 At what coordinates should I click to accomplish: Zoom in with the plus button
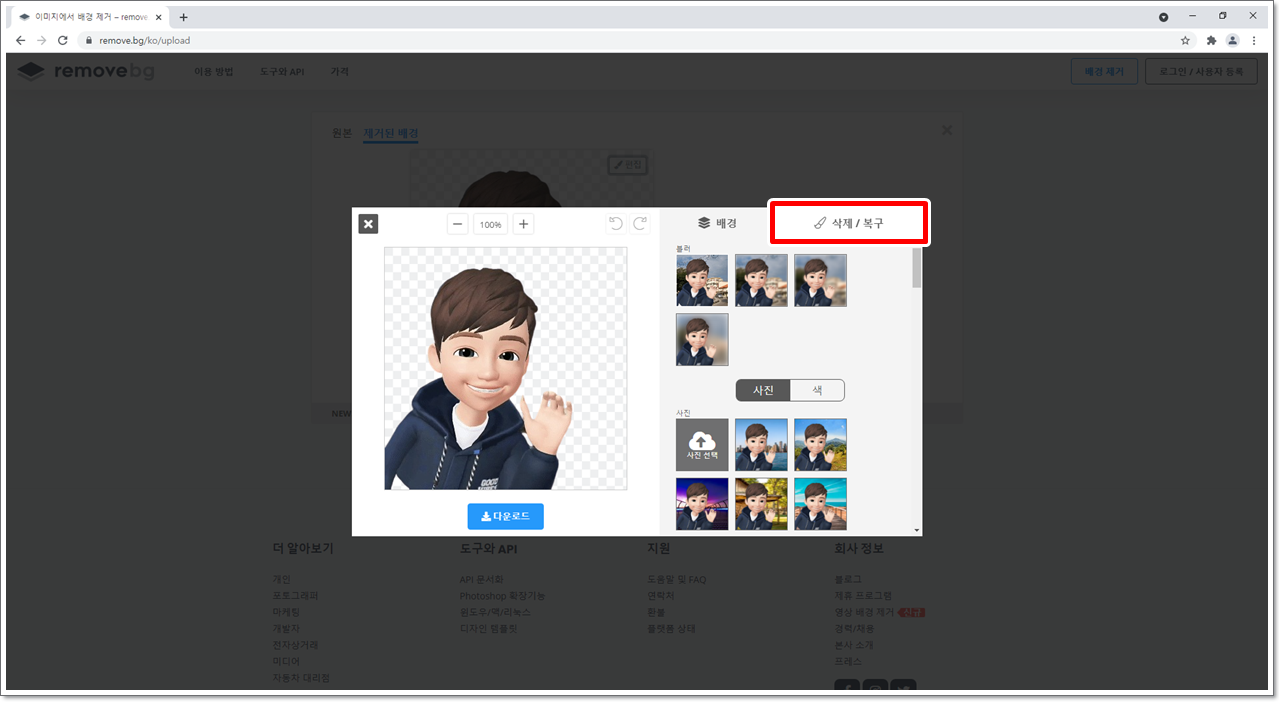point(523,224)
